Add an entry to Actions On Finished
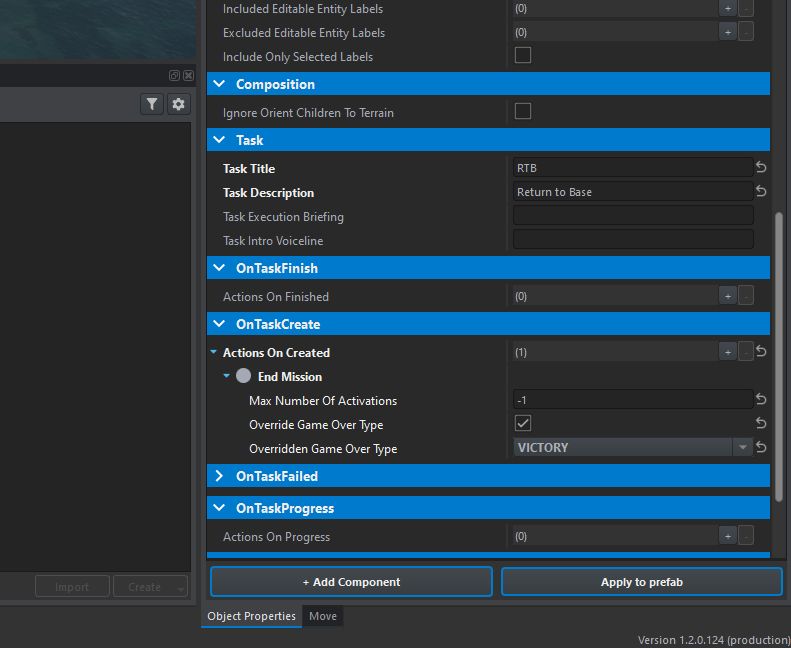 point(728,296)
